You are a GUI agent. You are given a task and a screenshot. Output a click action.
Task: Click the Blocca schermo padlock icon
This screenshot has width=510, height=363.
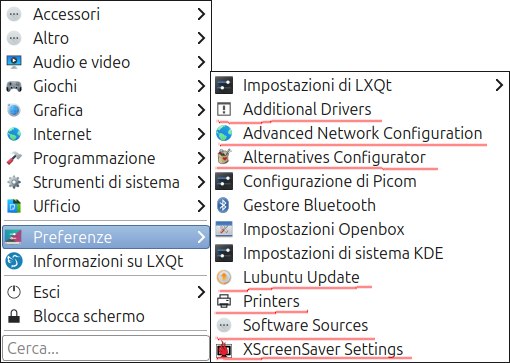point(14,316)
